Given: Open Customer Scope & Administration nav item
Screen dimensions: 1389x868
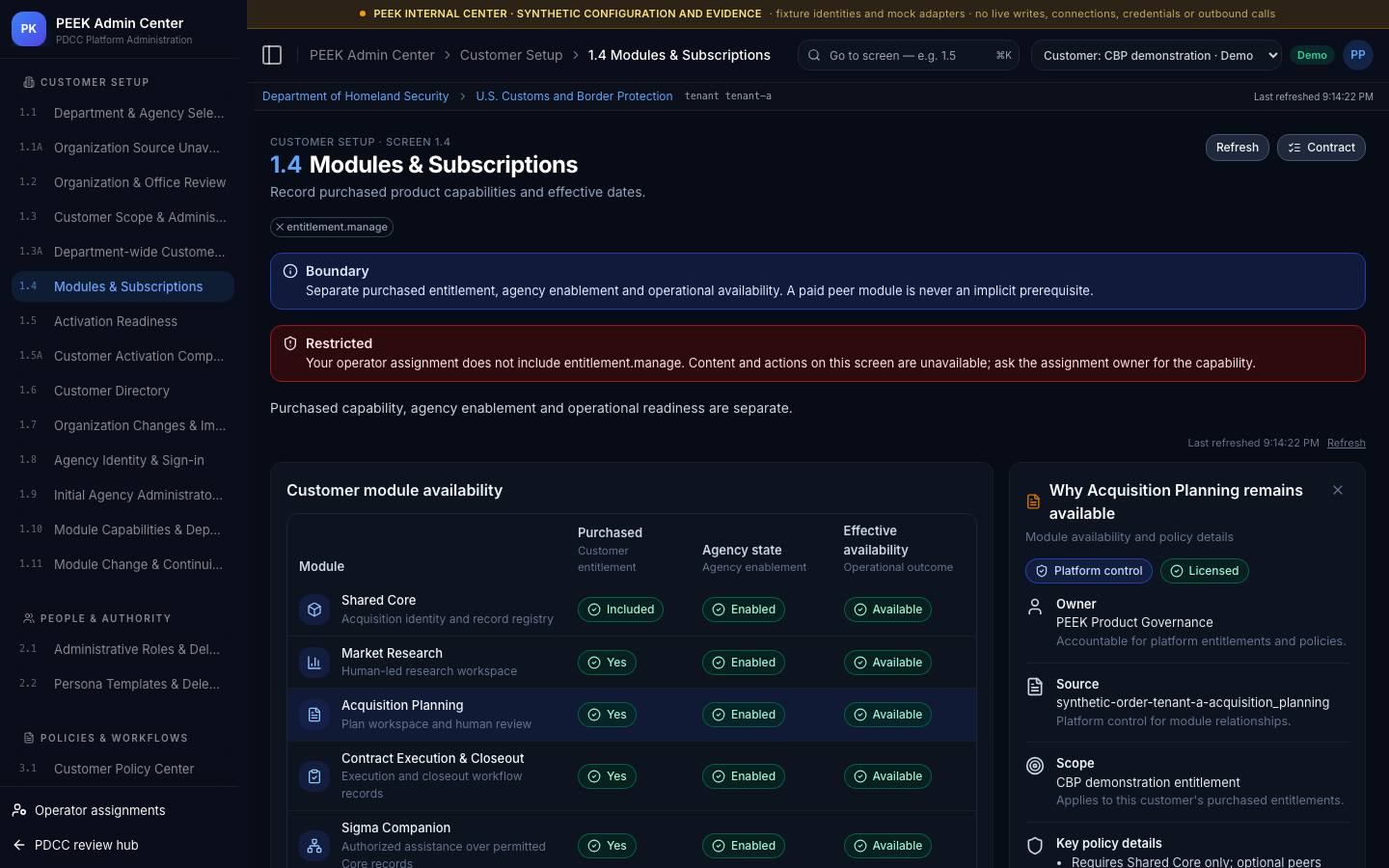Looking at the screenshot, I should point(123,217).
